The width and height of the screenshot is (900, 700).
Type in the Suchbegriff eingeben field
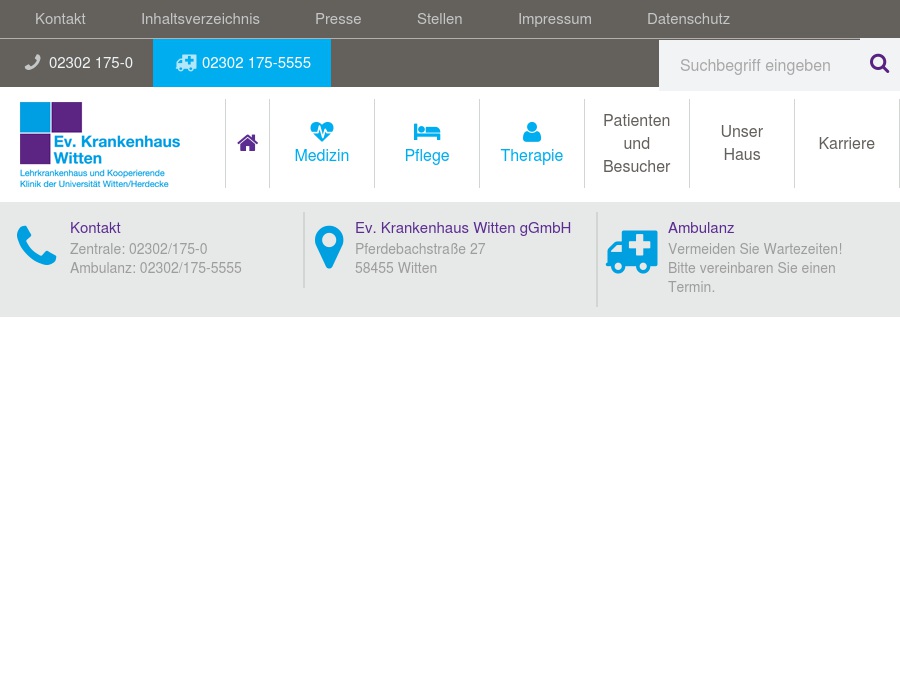tap(758, 65)
